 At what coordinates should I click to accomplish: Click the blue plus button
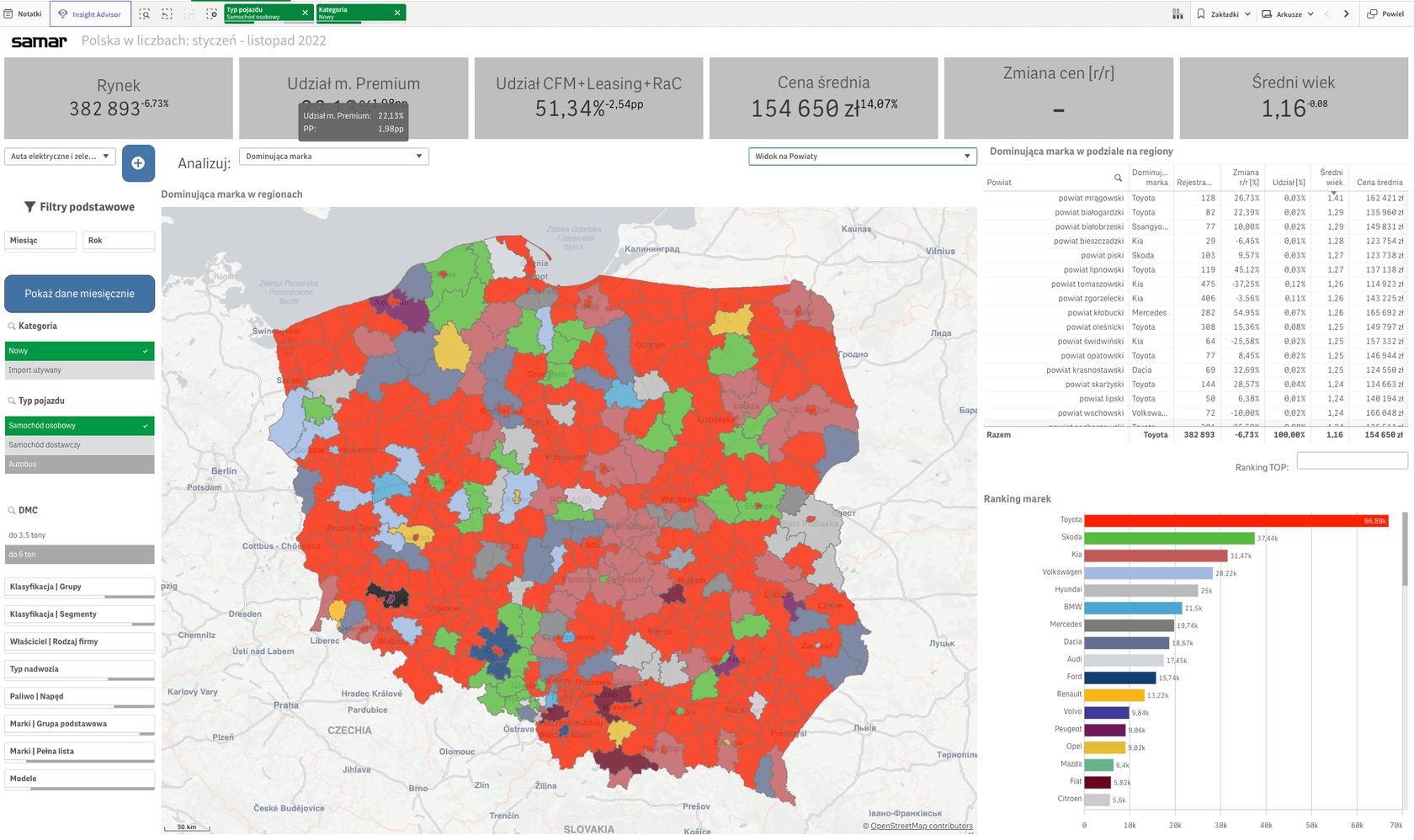click(138, 163)
